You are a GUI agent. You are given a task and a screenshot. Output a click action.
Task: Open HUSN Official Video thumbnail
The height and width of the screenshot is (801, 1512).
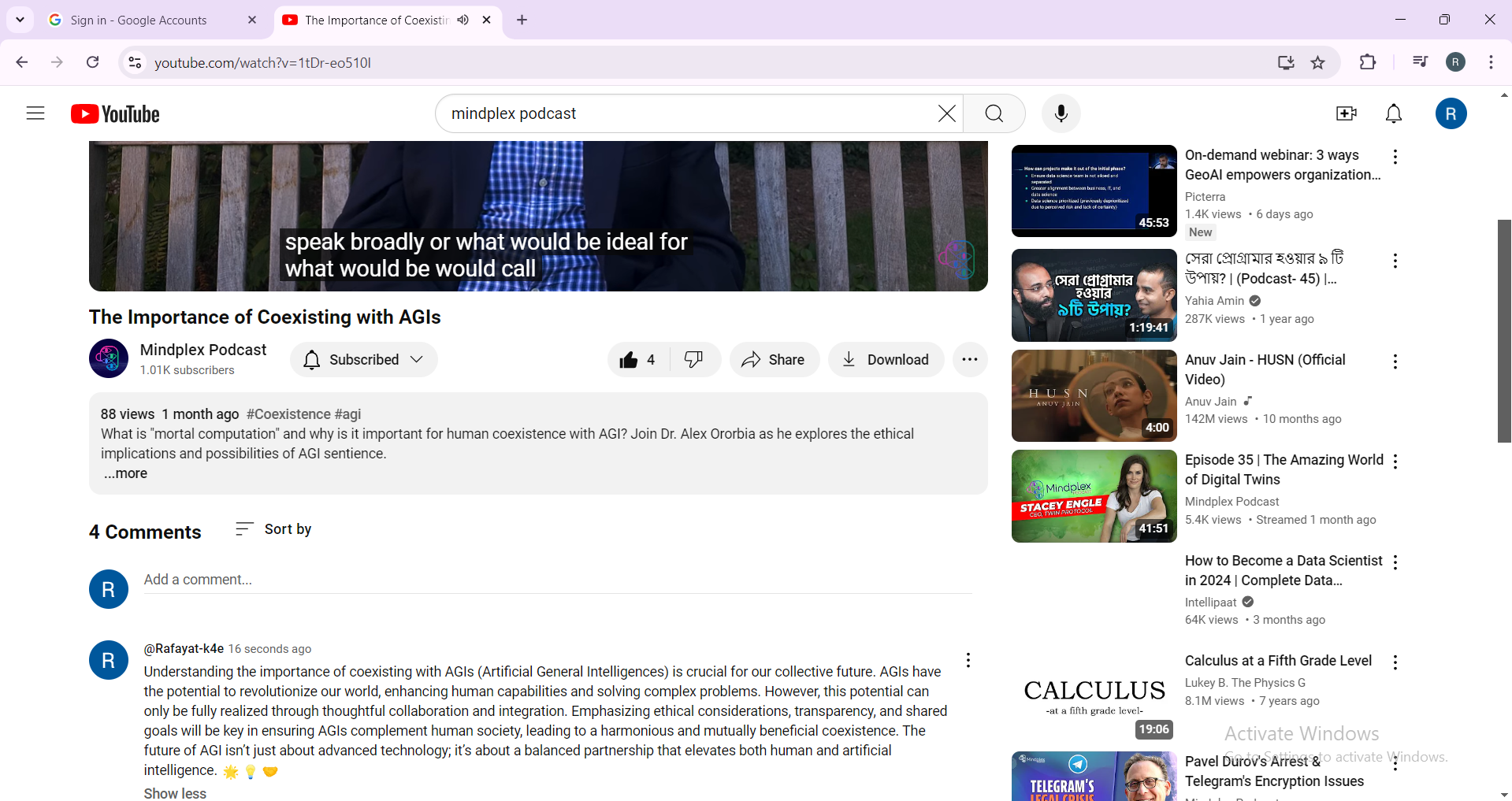point(1094,395)
